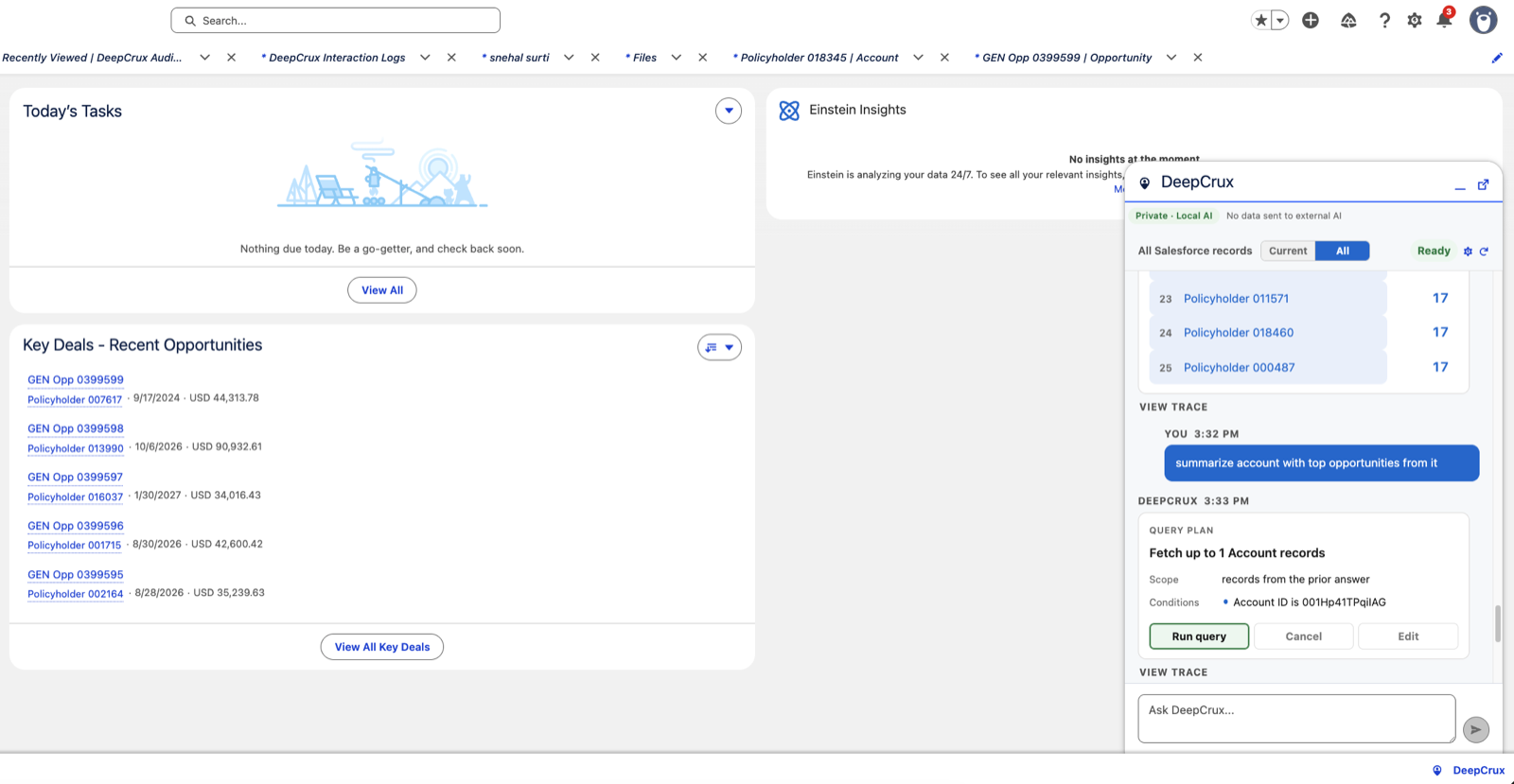Click the Einstein Insights icon
Screen dimensions: 1514x784
pos(789,111)
